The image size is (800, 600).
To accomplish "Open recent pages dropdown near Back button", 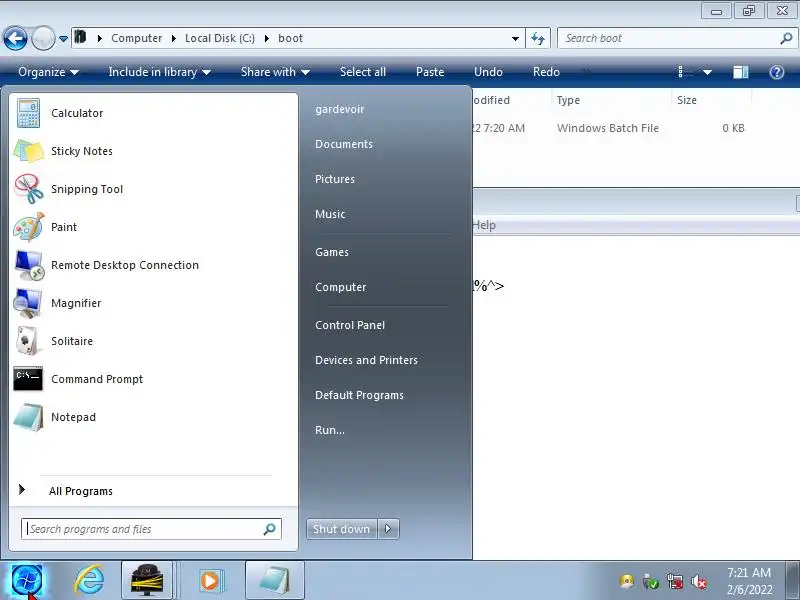I will point(63,39).
